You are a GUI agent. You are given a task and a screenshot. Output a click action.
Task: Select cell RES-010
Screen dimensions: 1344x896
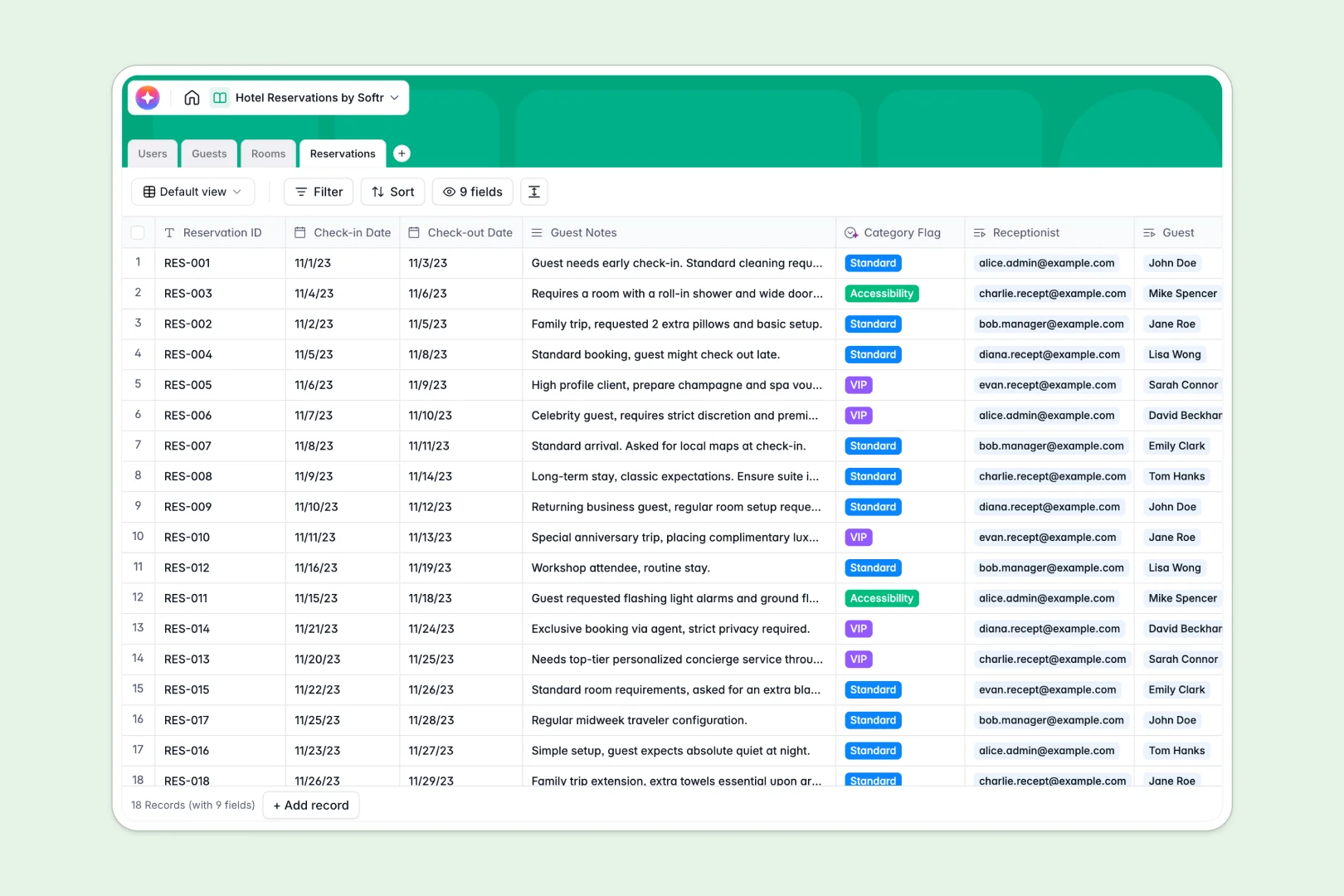[220, 538]
